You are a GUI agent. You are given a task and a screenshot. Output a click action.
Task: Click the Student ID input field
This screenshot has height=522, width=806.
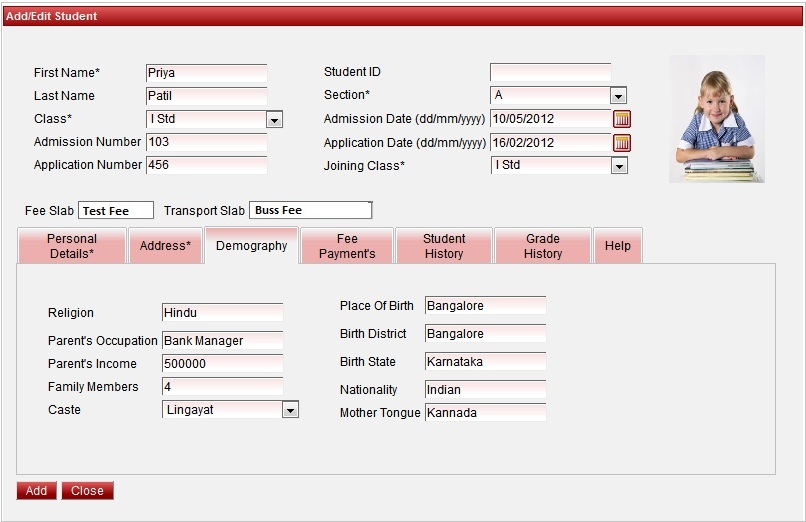[x=550, y=72]
